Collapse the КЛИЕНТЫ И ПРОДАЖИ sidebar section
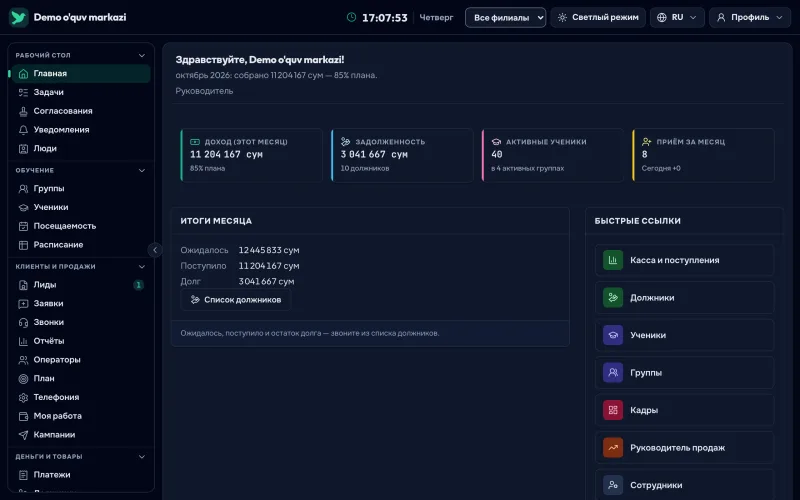Image resolution: width=800 pixels, height=500 pixels. [142, 267]
